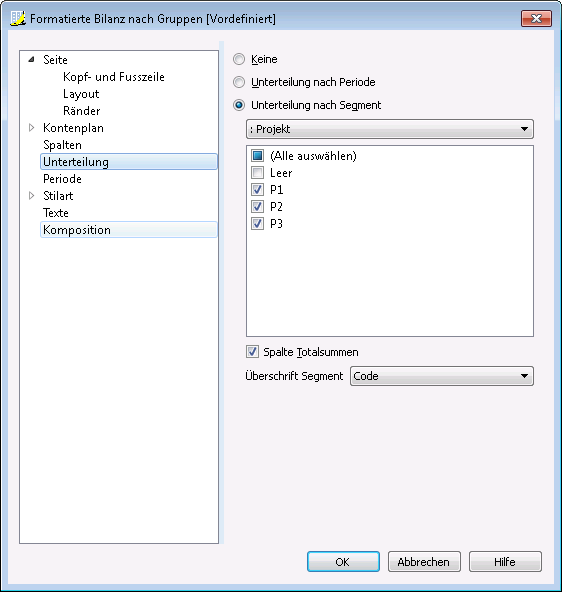Select the Keine radio option

239,59
